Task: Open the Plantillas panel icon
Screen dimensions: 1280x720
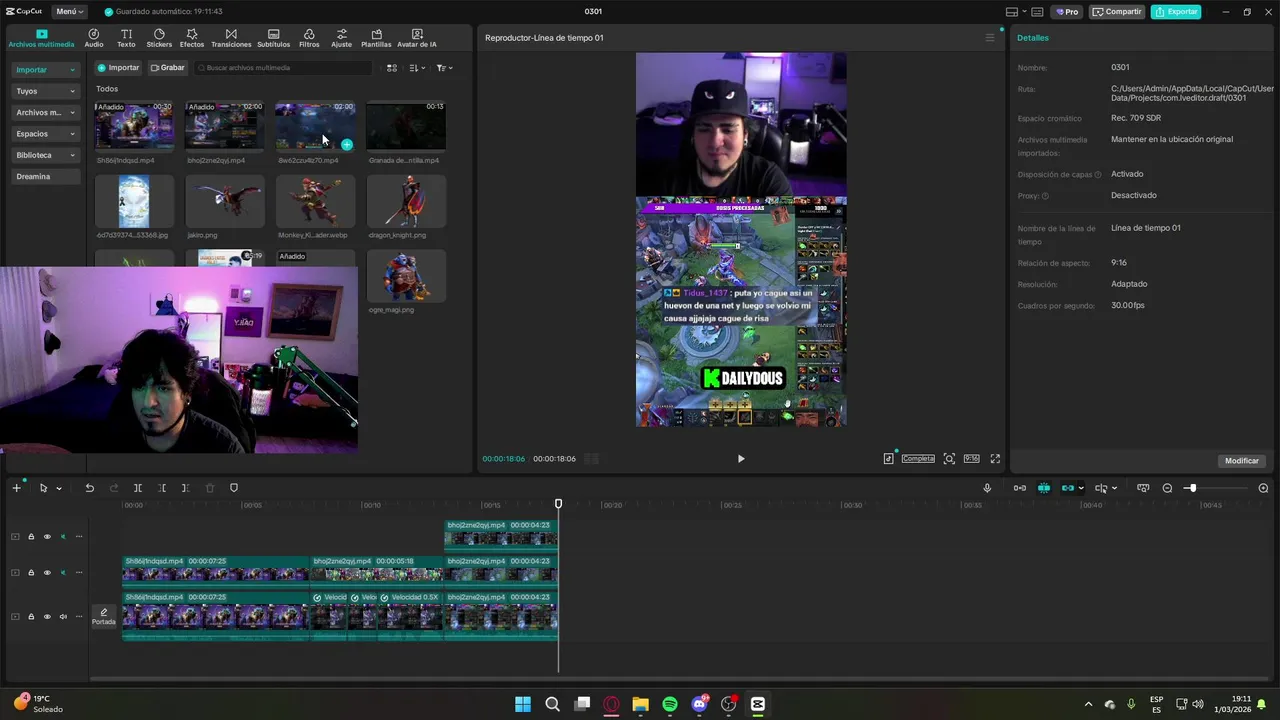Action: point(376,38)
